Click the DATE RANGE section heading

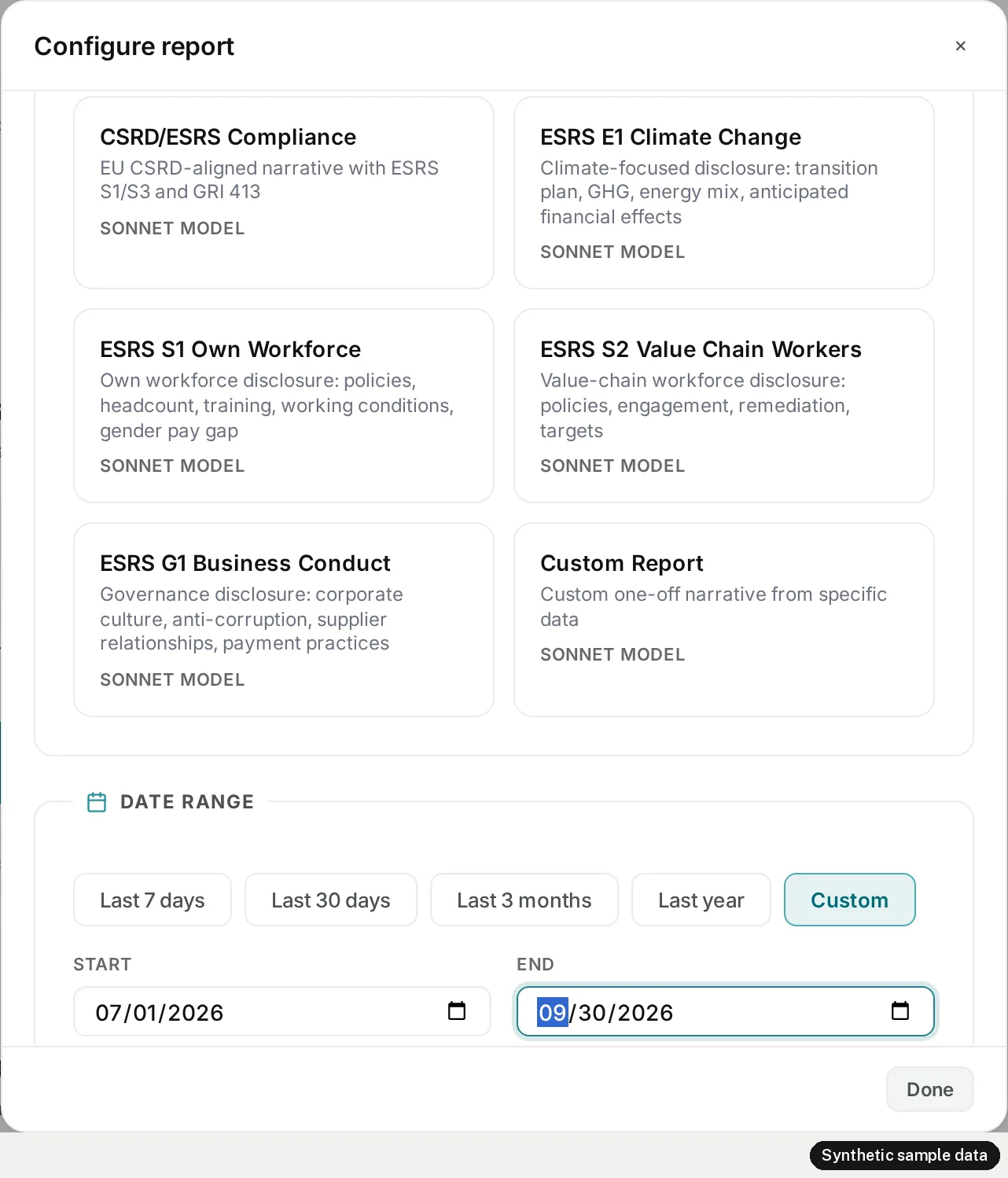[x=187, y=802]
